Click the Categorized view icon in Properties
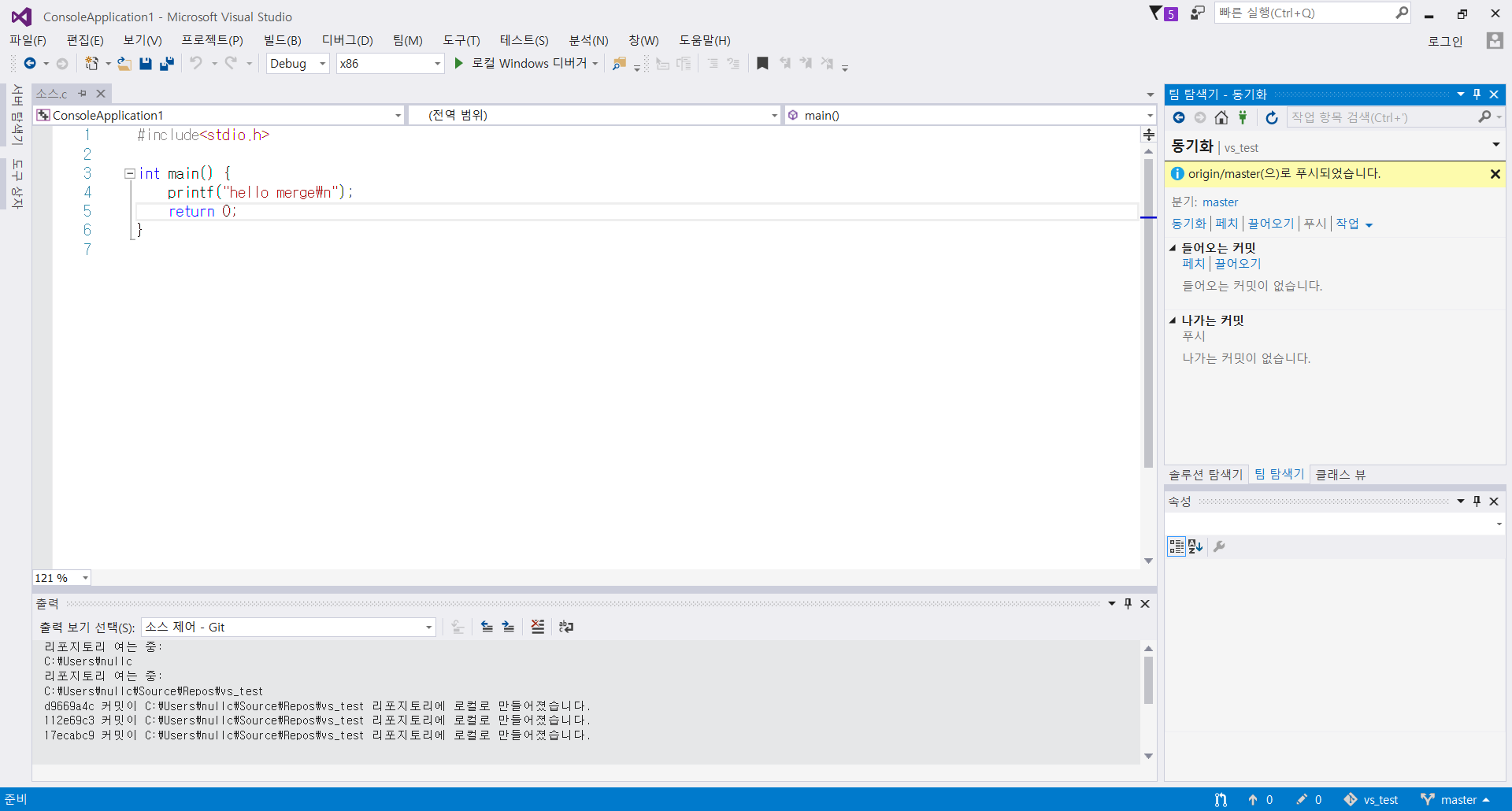The width and height of the screenshot is (1512, 811). [x=1177, y=546]
